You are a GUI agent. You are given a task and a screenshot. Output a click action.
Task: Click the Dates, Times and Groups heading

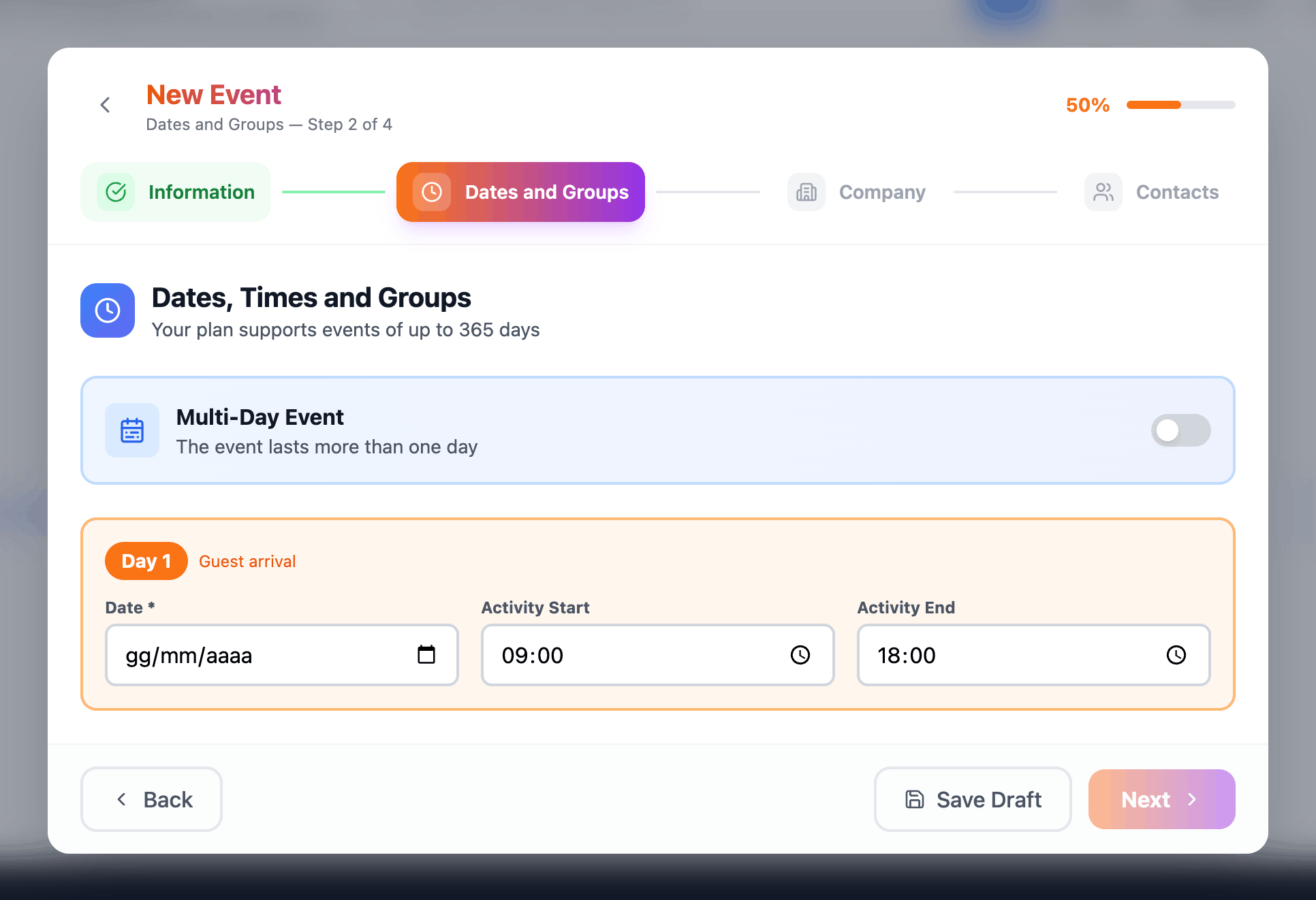pos(311,298)
